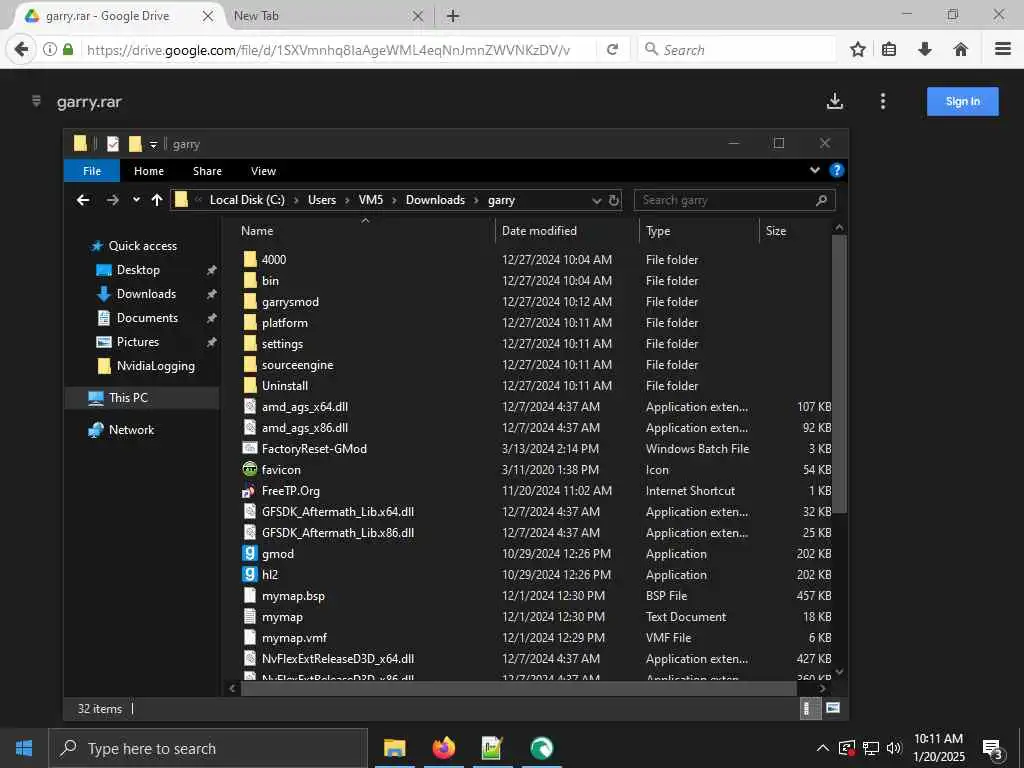This screenshot has width=1024, height=768.
Task: Click the vertical file list scrollbar
Action: point(839,374)
